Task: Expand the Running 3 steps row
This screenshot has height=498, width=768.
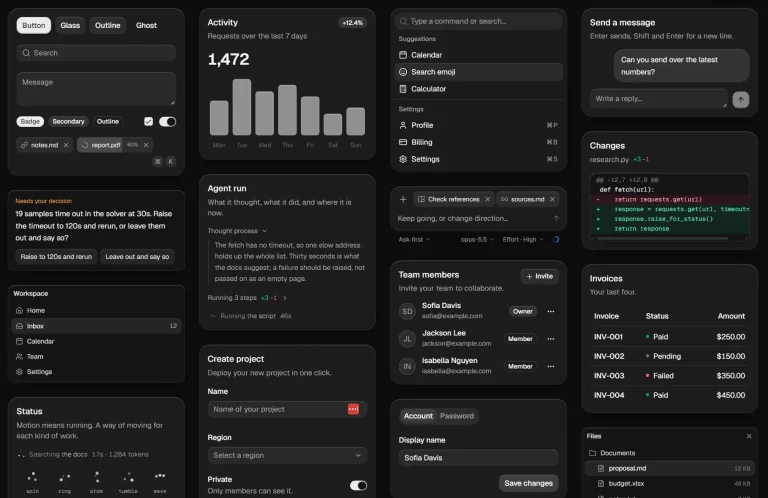Action: tap(247, 298)
